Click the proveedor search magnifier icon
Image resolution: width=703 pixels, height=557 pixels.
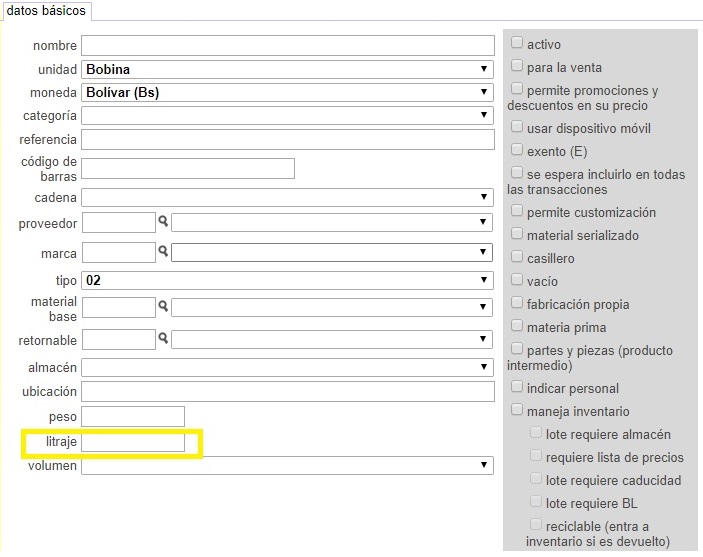pos(163,221)
